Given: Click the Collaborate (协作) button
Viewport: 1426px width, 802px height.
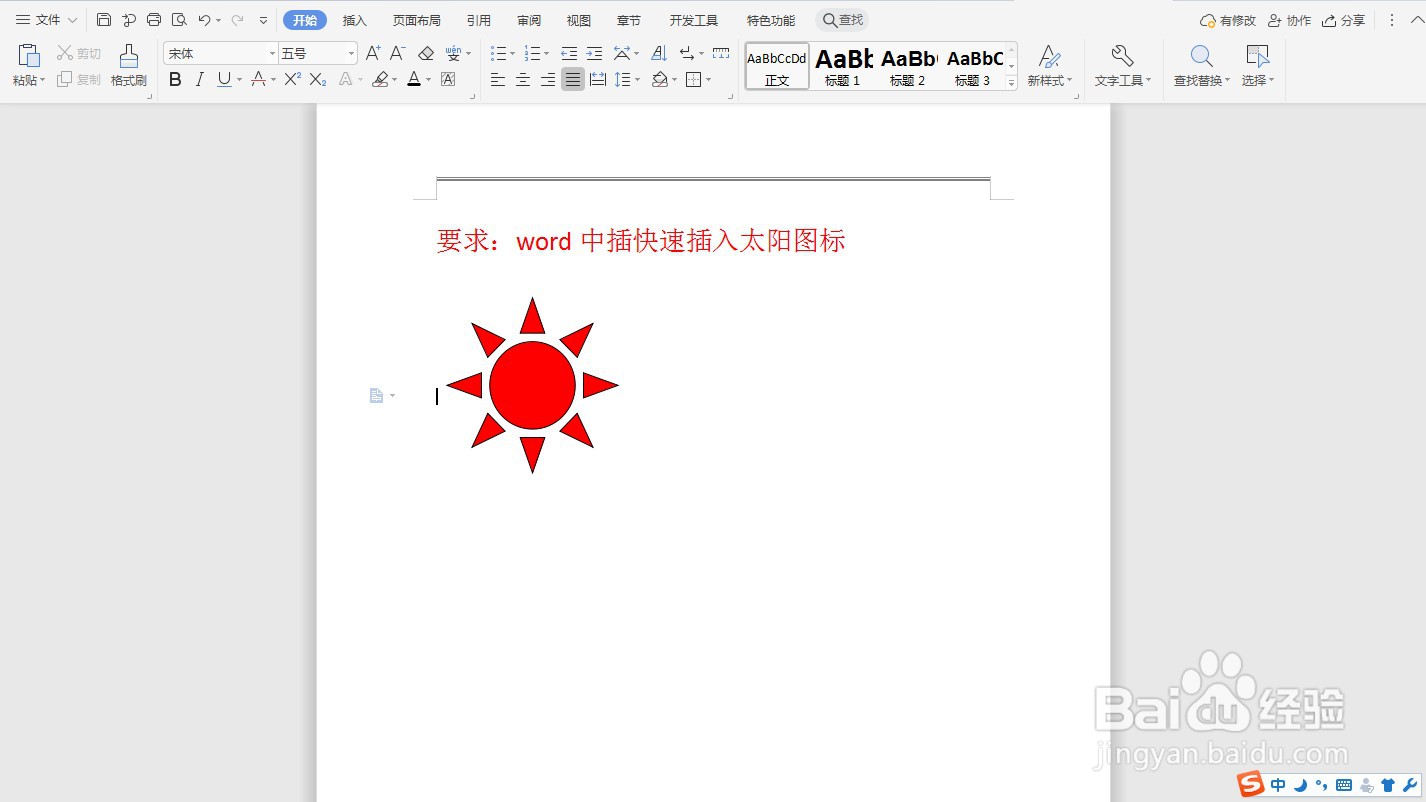Looking at the screenshot, I should pos(1289,20).
